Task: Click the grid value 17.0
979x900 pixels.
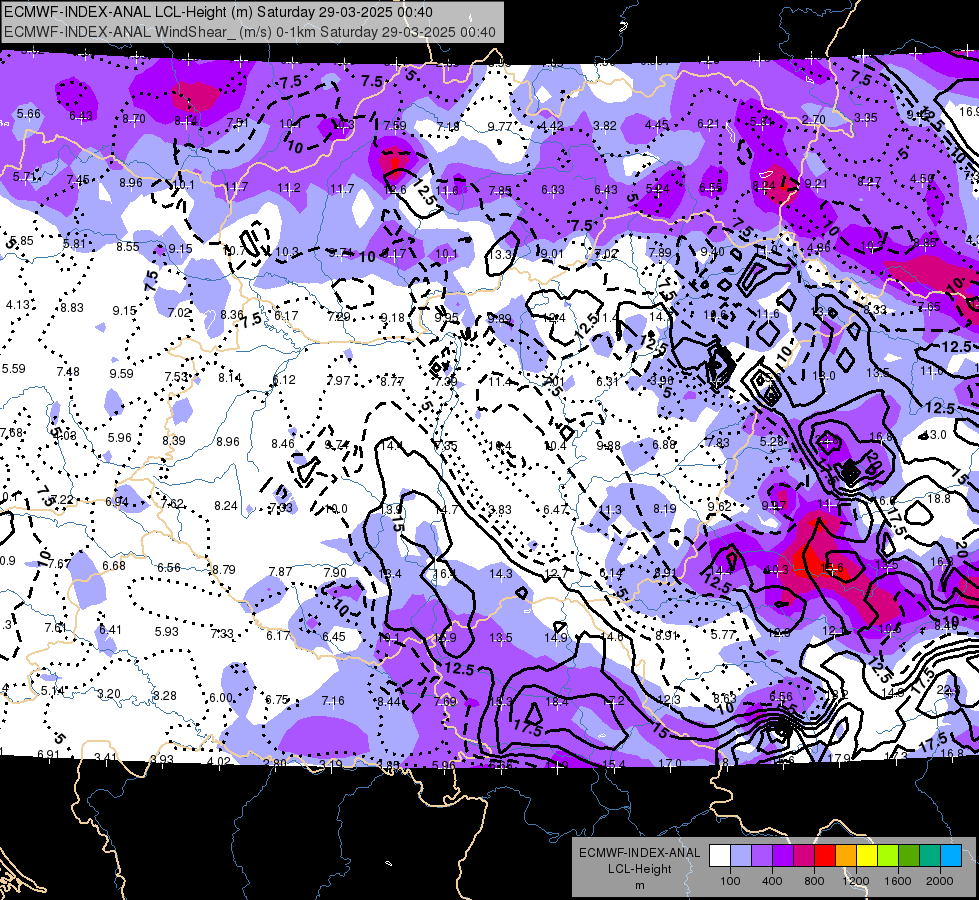Action: [x=670, y=763]
